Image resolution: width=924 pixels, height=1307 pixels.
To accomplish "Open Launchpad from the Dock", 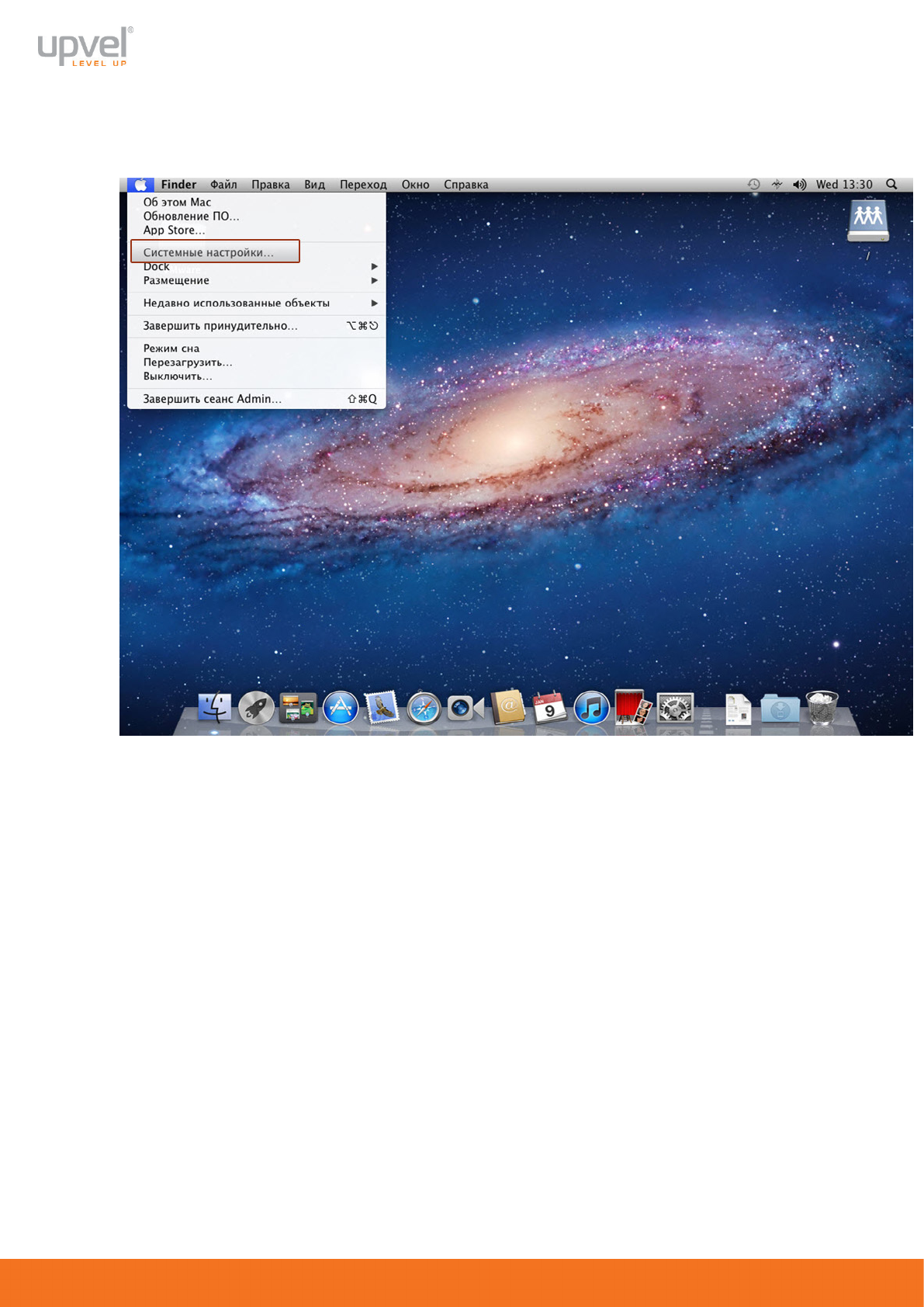I will [256, 708].
